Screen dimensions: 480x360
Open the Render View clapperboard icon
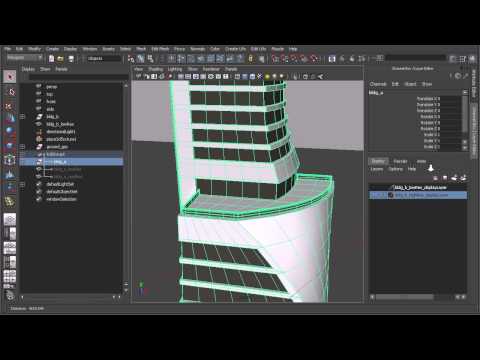(332, 59)
